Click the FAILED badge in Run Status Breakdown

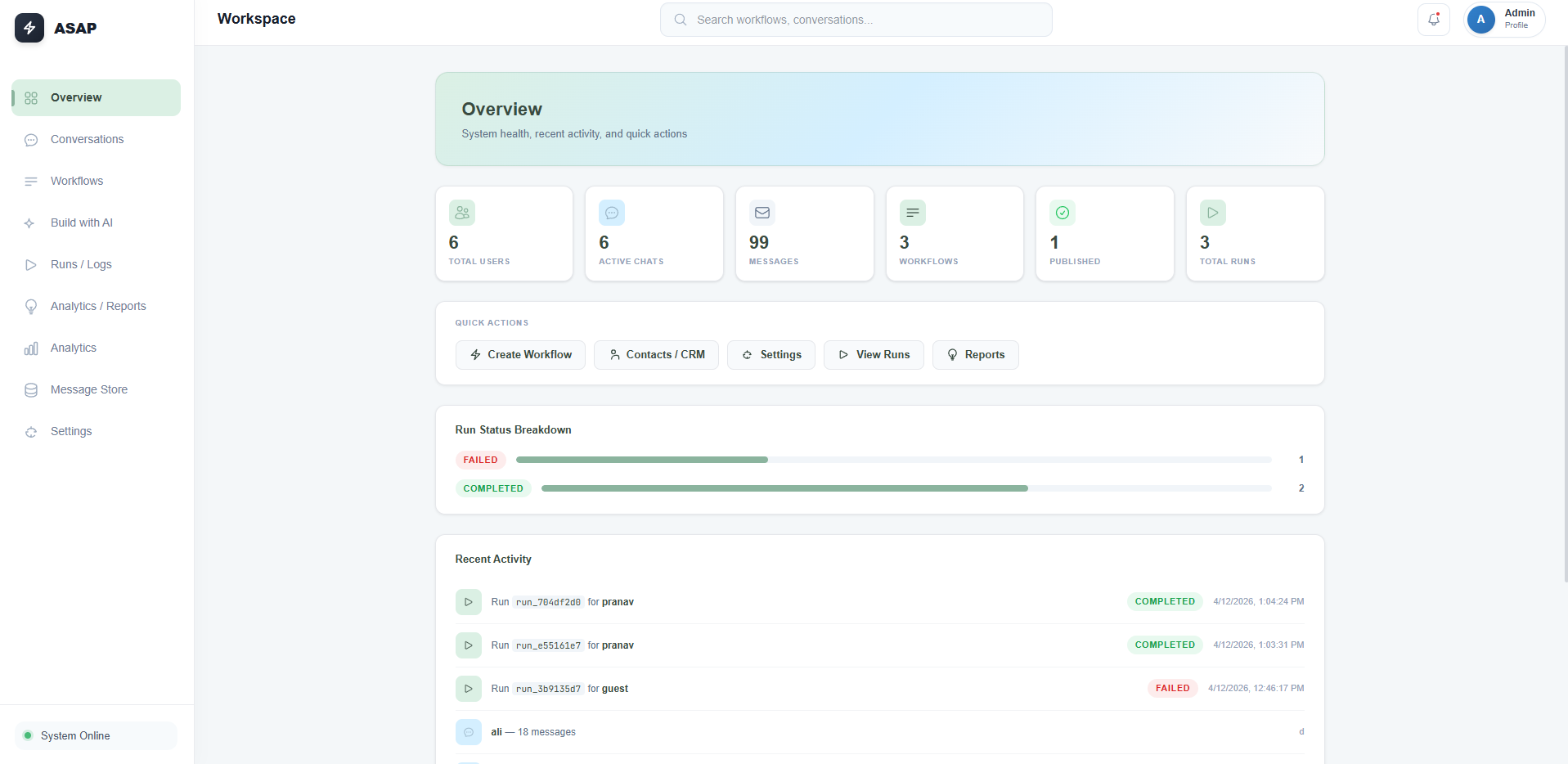pyautogui.click(x=481, y=460)
